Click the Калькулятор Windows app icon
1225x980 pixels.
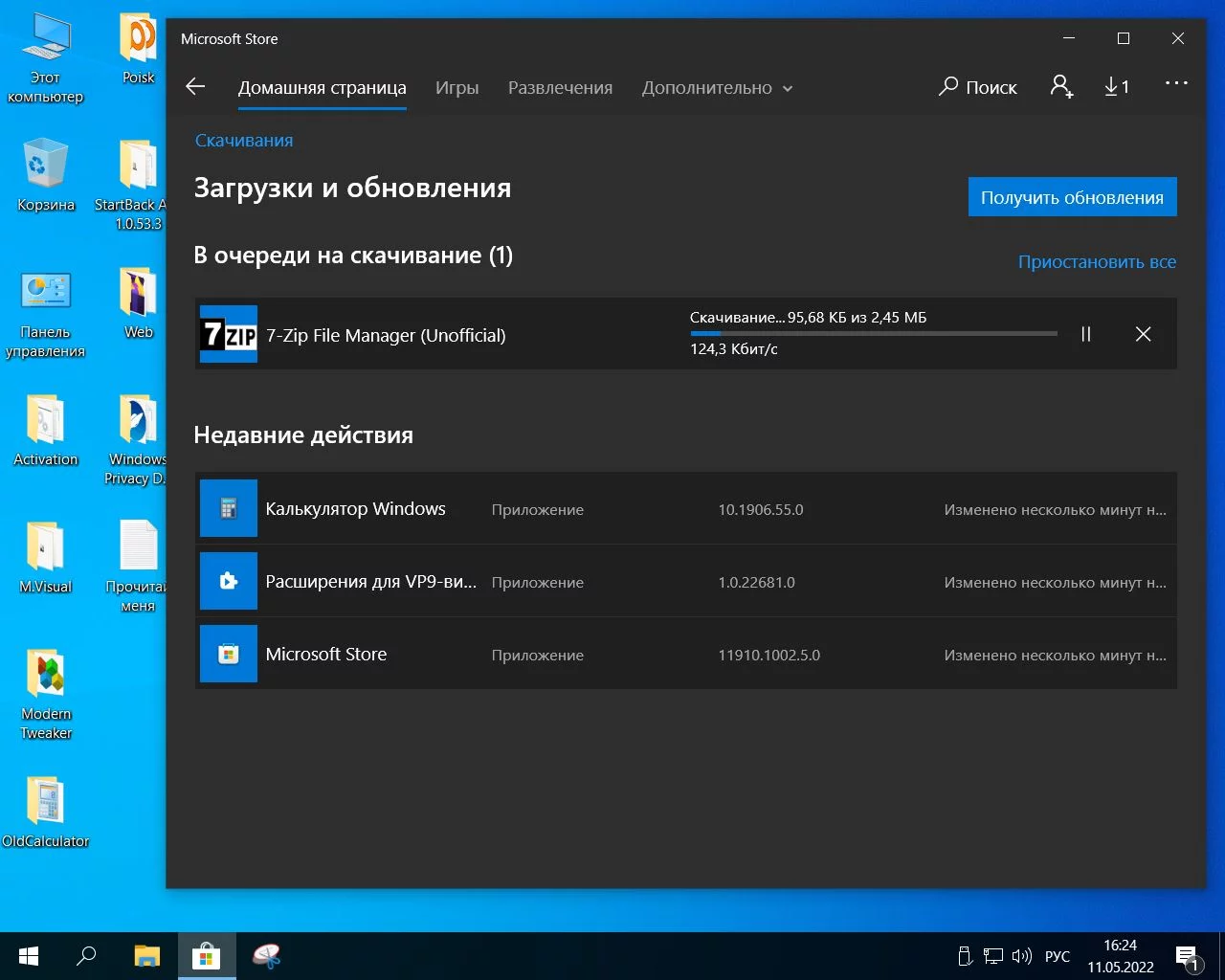[229, 508]
